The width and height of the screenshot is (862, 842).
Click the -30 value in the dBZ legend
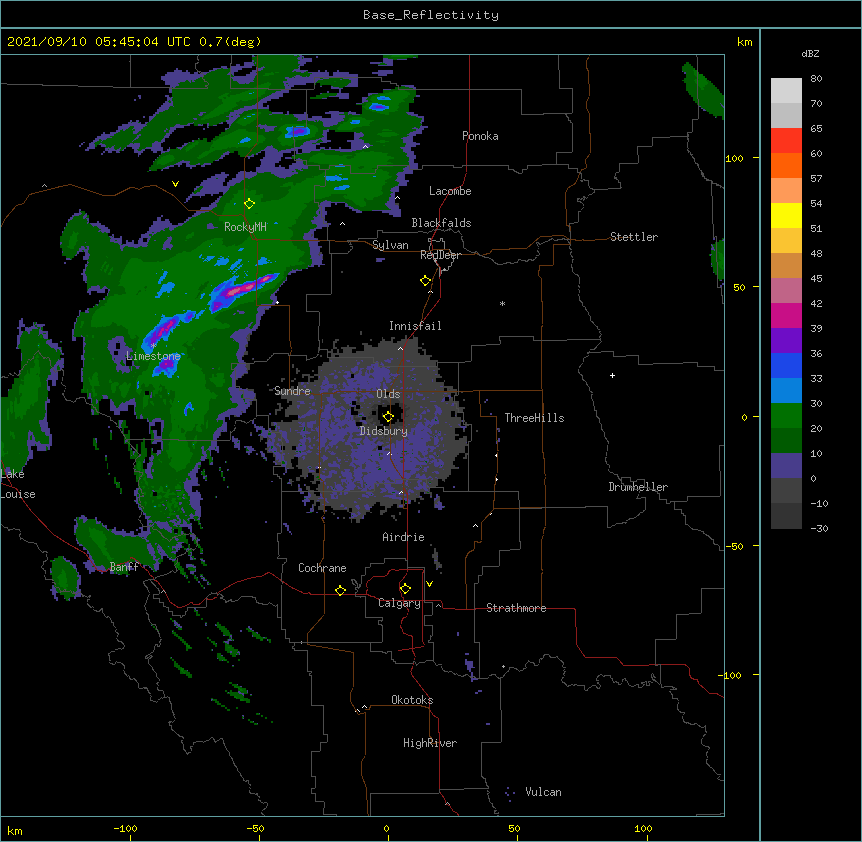pyautogui.click(x=819, y=529)
